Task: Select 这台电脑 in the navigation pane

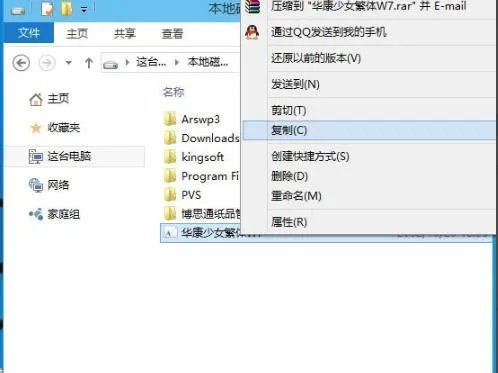Action: click(x=69, y=156)
